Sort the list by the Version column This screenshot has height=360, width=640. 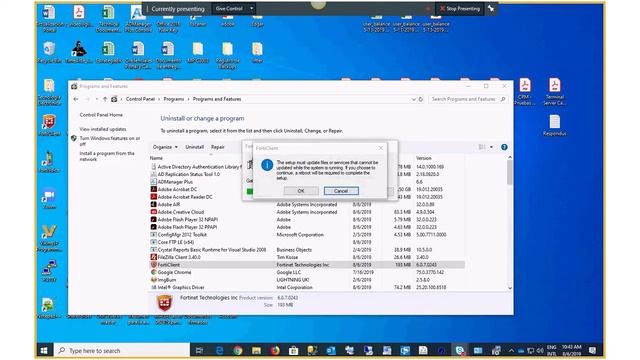[424, 158]
